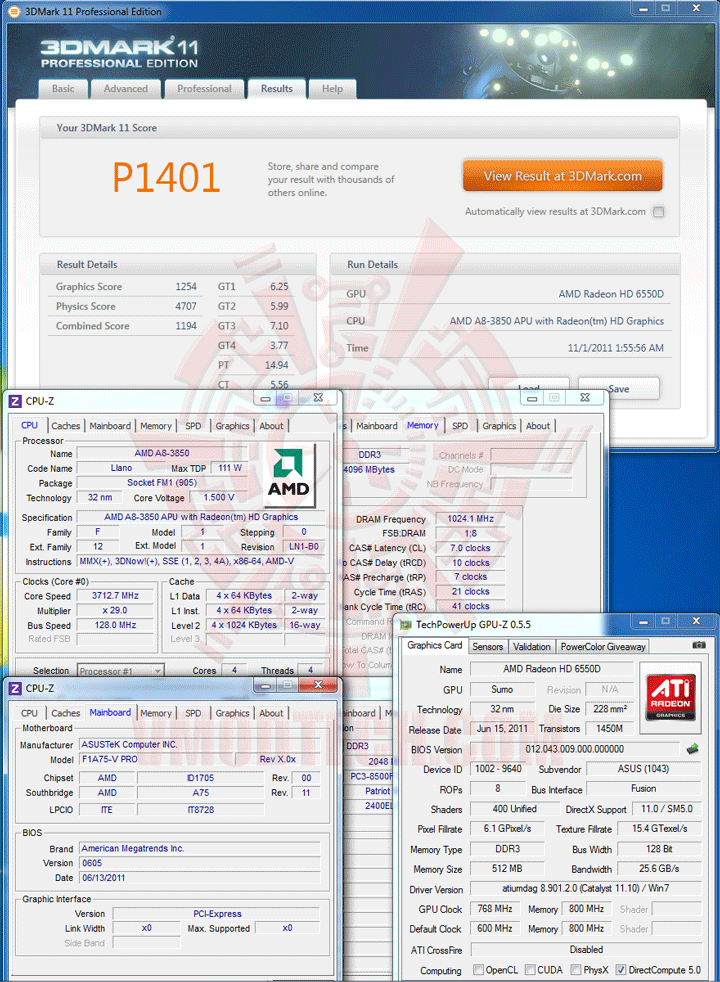Image resolution: width=720 pixels, height=982 pixels.
Task: Click the CPU-Z Multiplier value x 29.0
Action: coord(115,610)
